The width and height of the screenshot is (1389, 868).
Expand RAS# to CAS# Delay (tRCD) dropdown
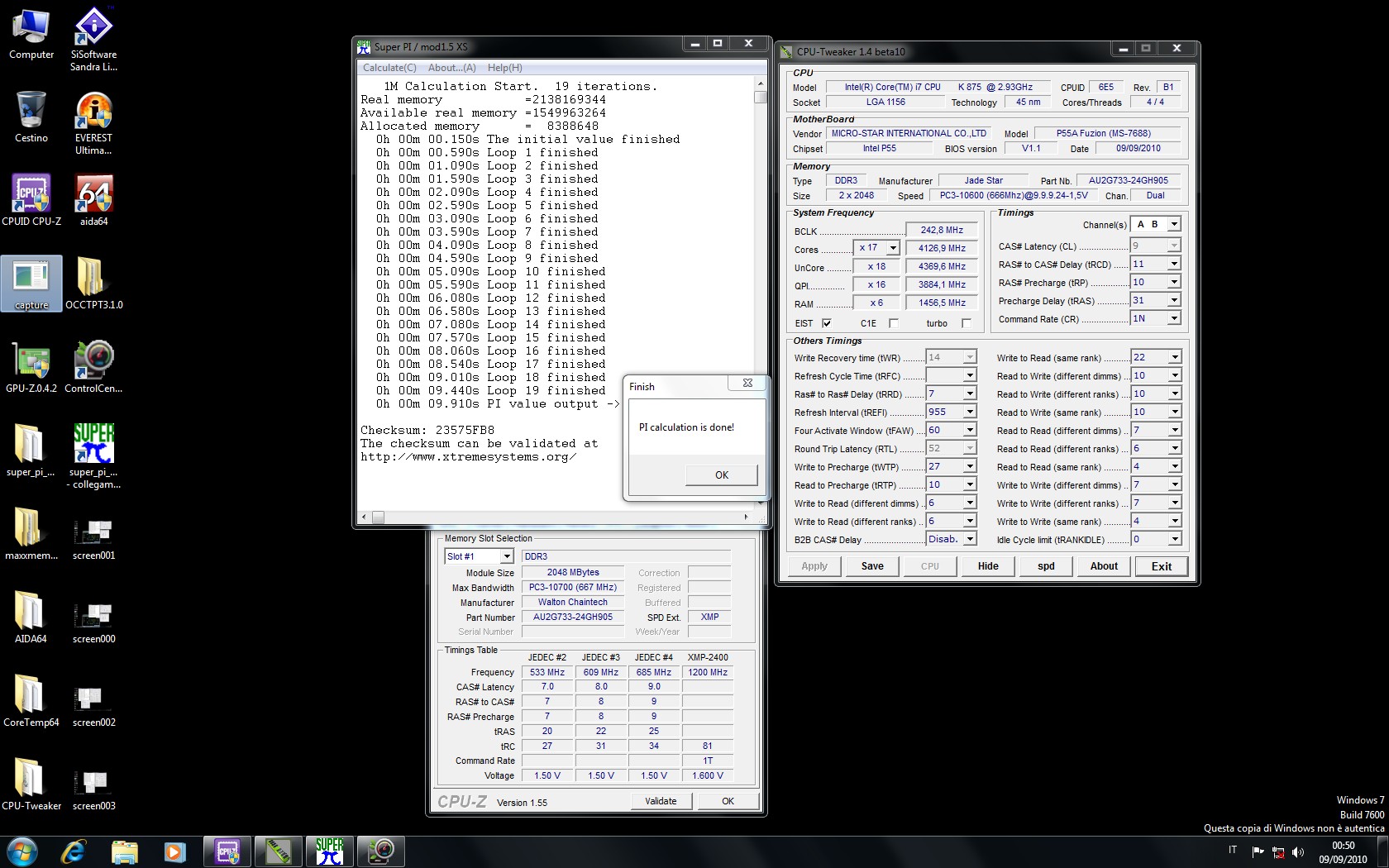point(1174,264)
